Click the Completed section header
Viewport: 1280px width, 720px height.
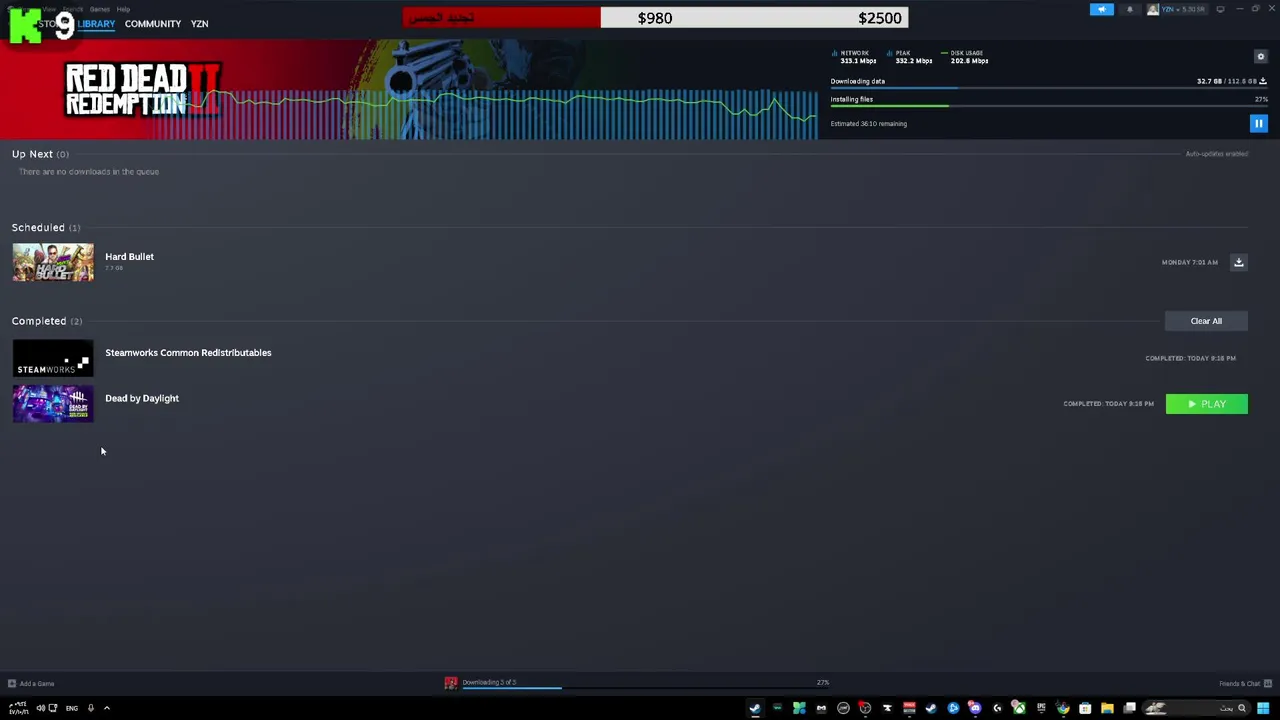47,321
